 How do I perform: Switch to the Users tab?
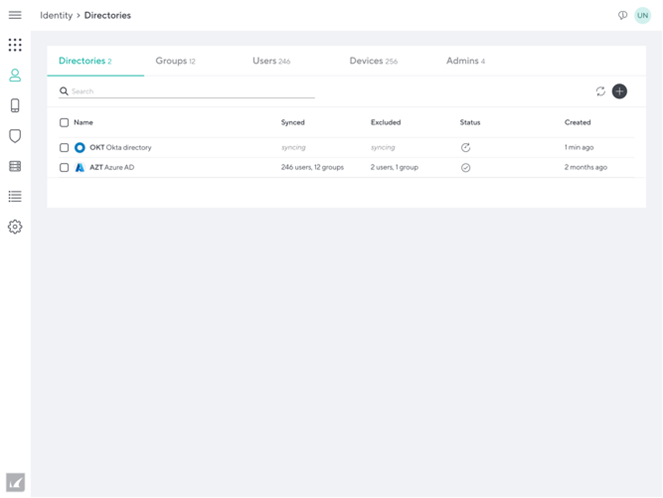click(x=271, y=61)
